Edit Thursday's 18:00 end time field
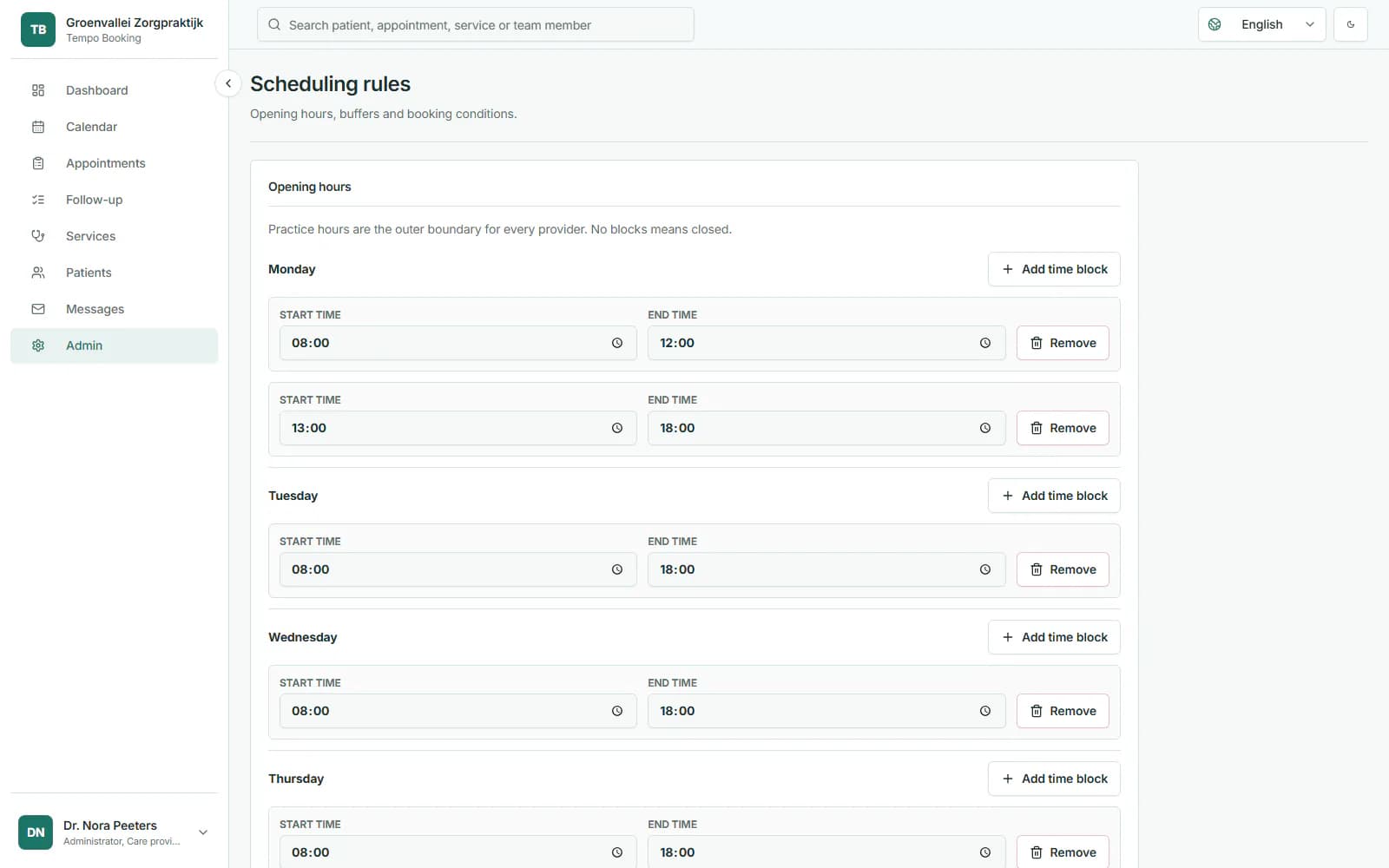Viewport: 1389px width, 868px height. [x=826, y=852]
